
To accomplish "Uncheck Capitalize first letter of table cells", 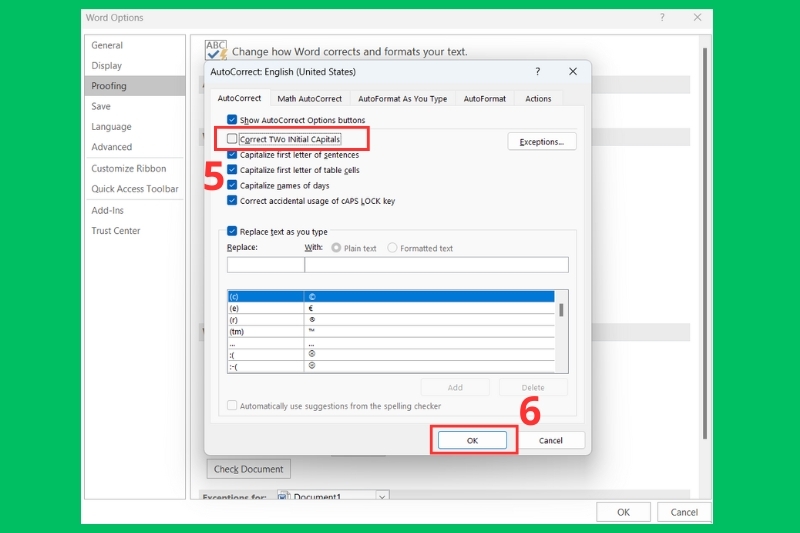I will (x=232, y=169).
